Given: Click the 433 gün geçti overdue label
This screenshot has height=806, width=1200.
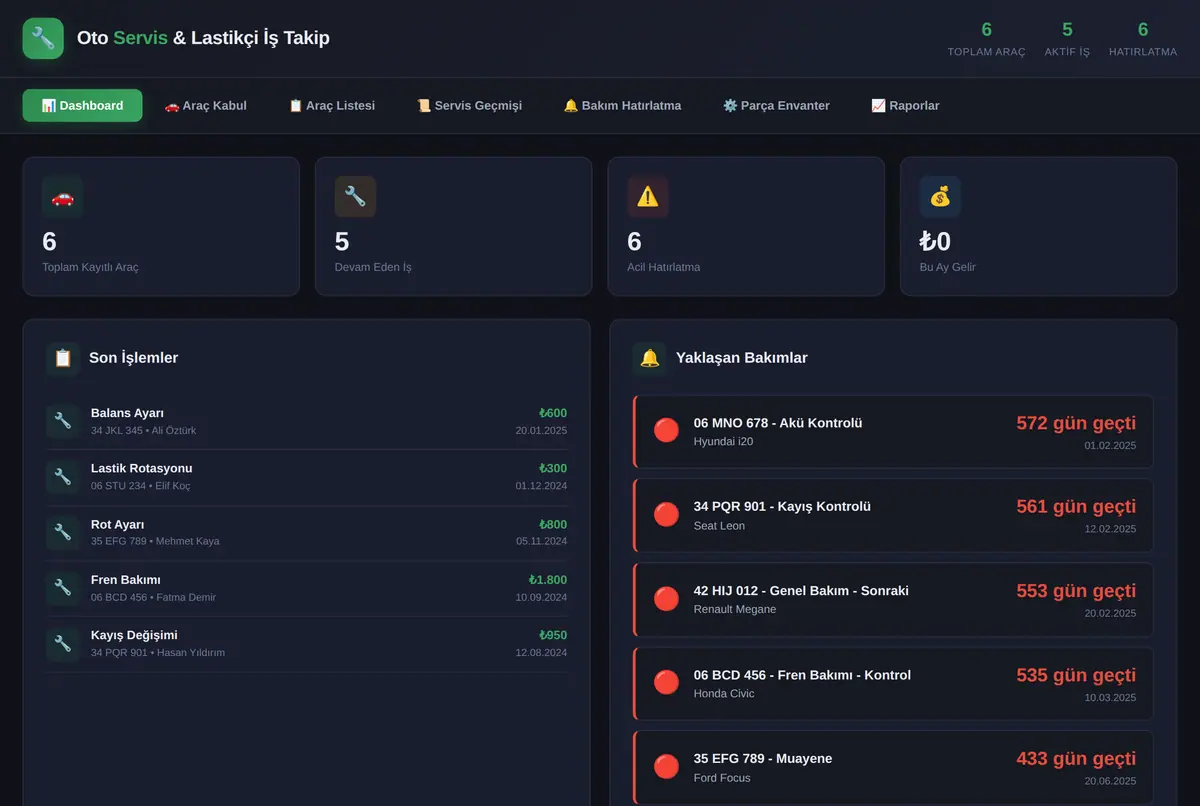Looking at the screenshot, I should pos(1076,758).
